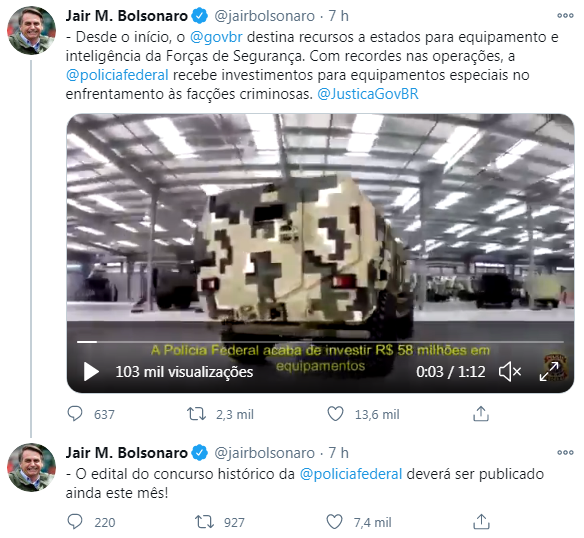This screenshot has height=538, width=584.
Task: Reply to the first tweet with 637 comments
Action: [75, 414]
